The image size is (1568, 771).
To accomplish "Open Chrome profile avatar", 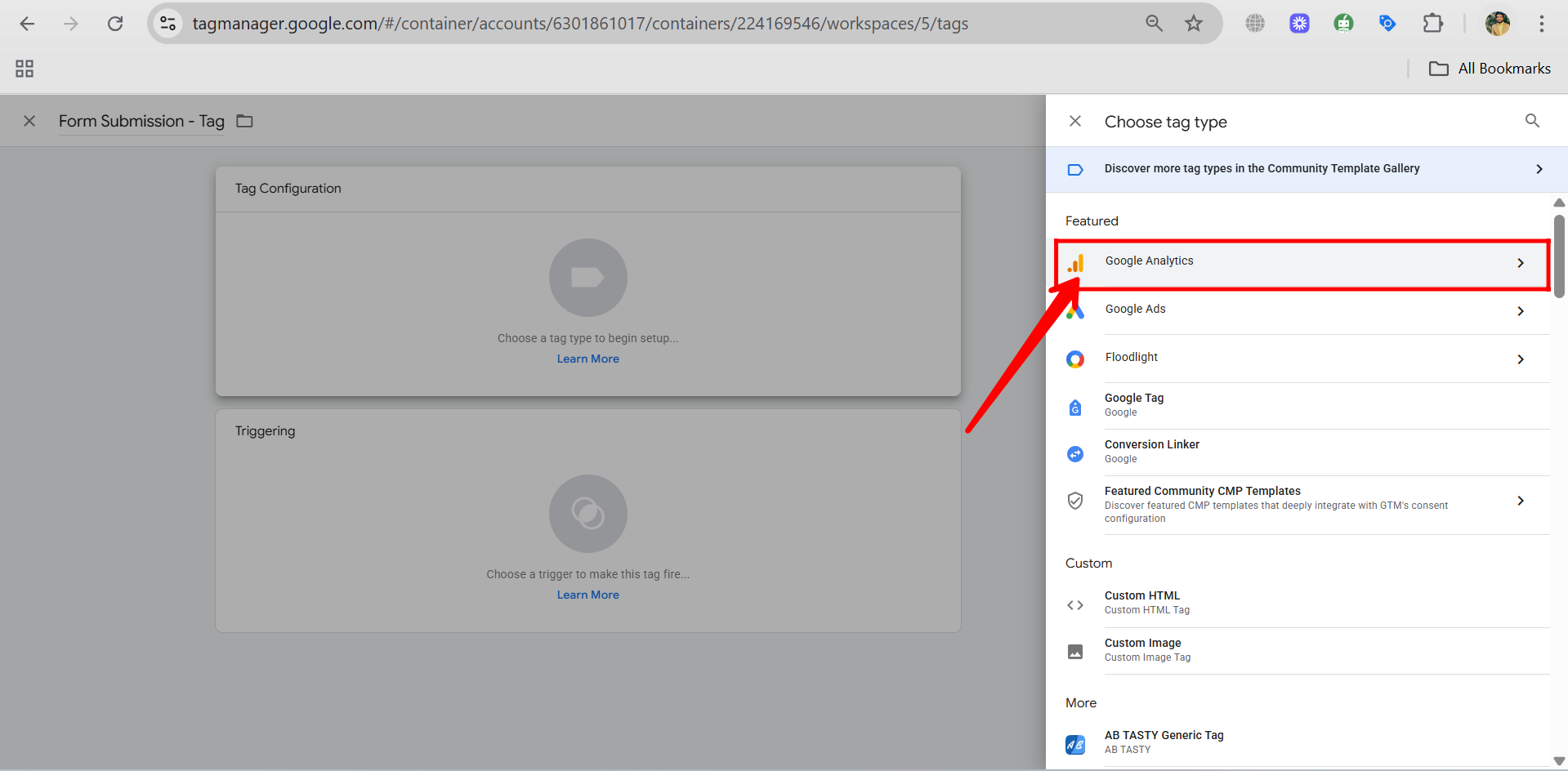I will pyautogui.click(x=1497, y=24).
